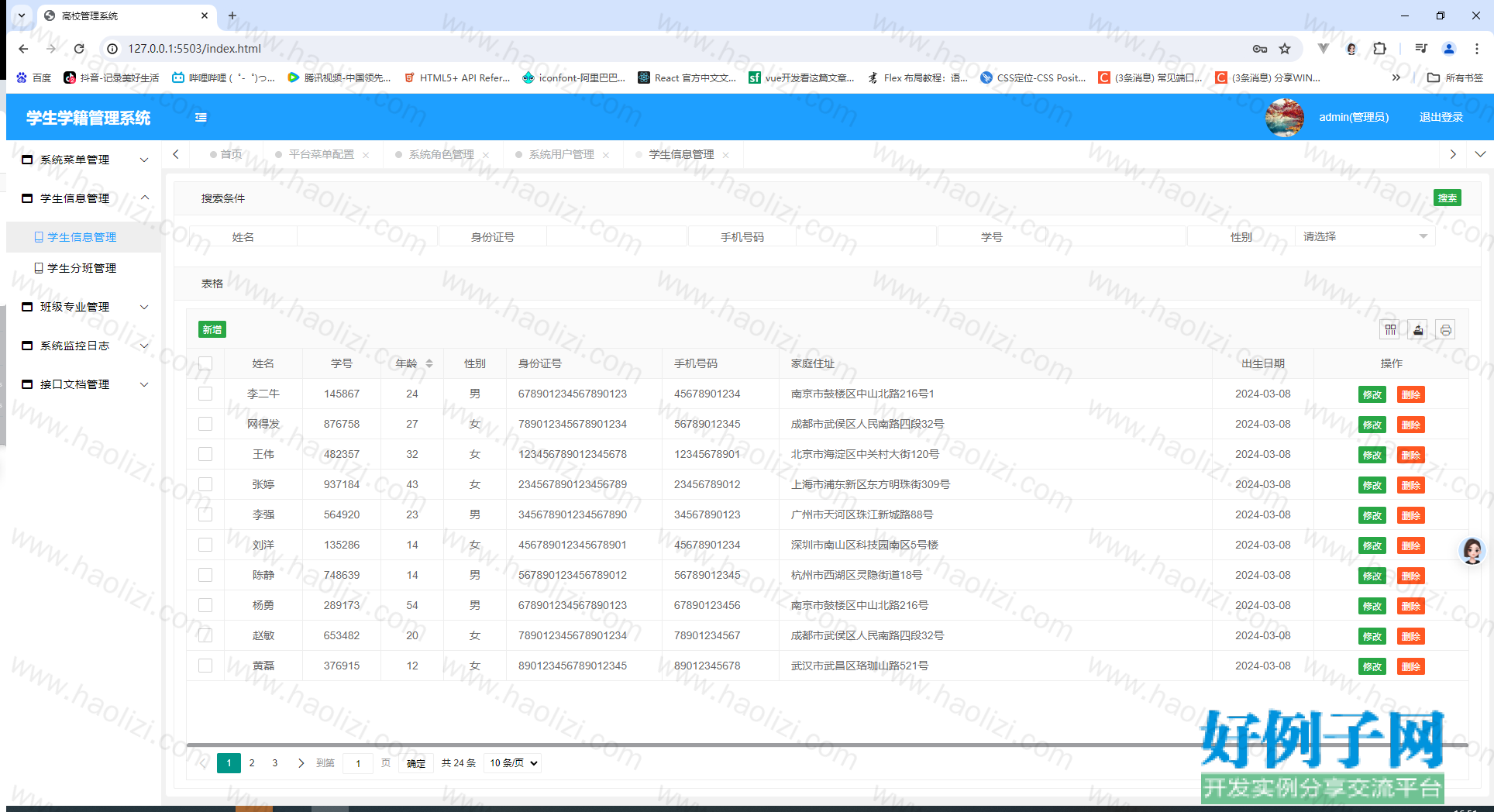The image size is (1494, 812).
Task: Check the row for 张婷
Action: click(205, 484)
